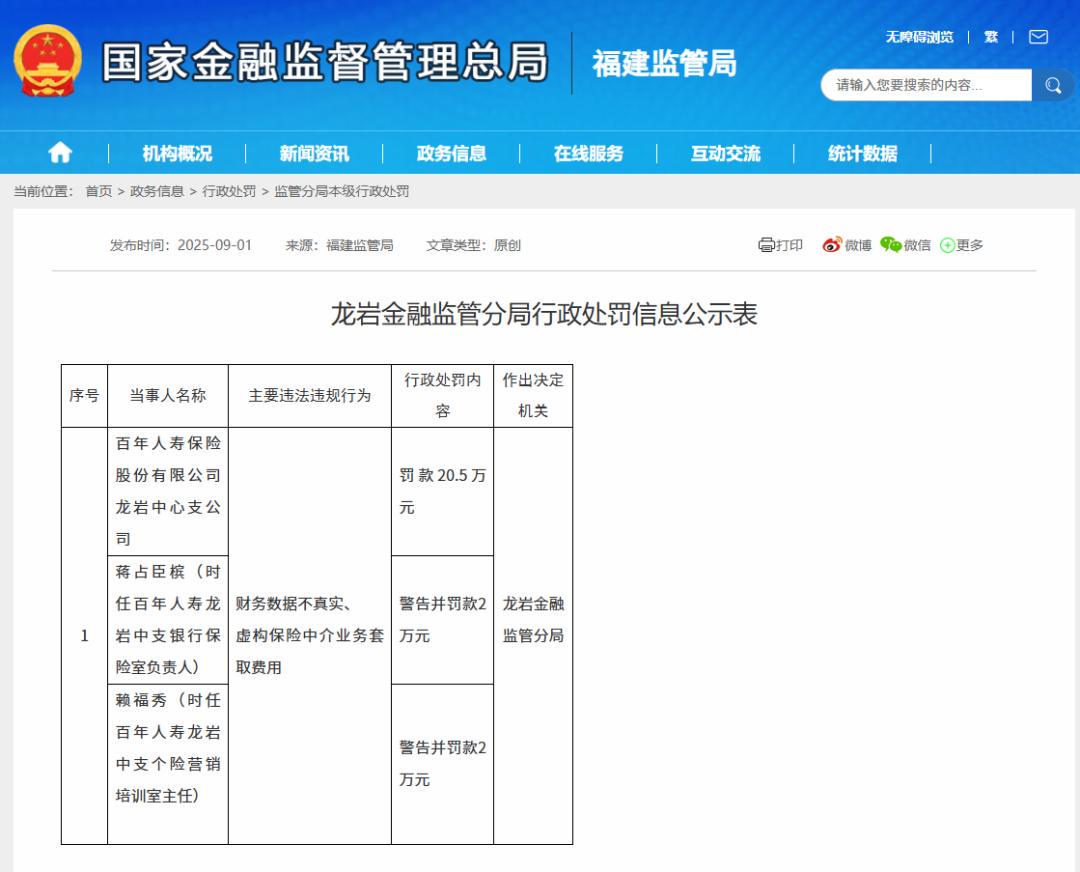Screen dimensions: 1080x872
Task: Open the mail envelope icon
Action: click(1038, 37)
